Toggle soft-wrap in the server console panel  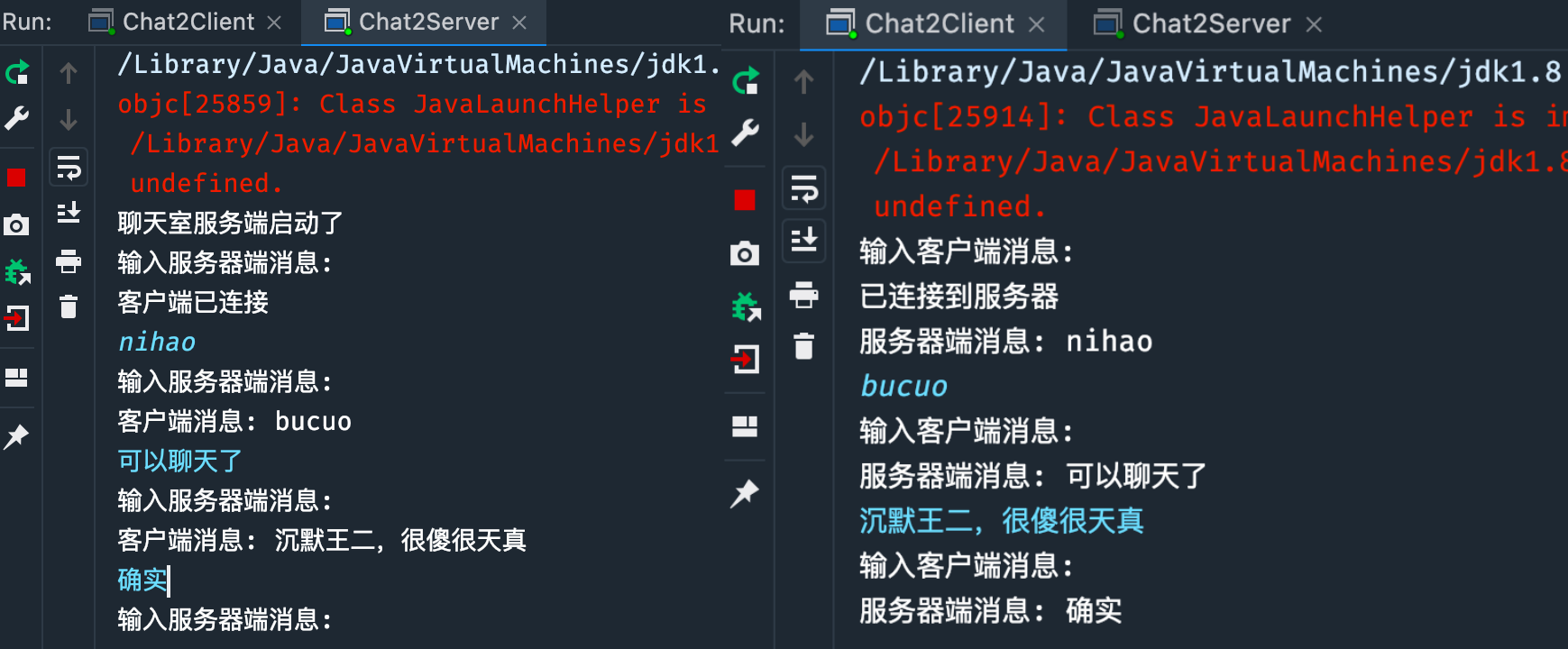(x=69, y=168)
